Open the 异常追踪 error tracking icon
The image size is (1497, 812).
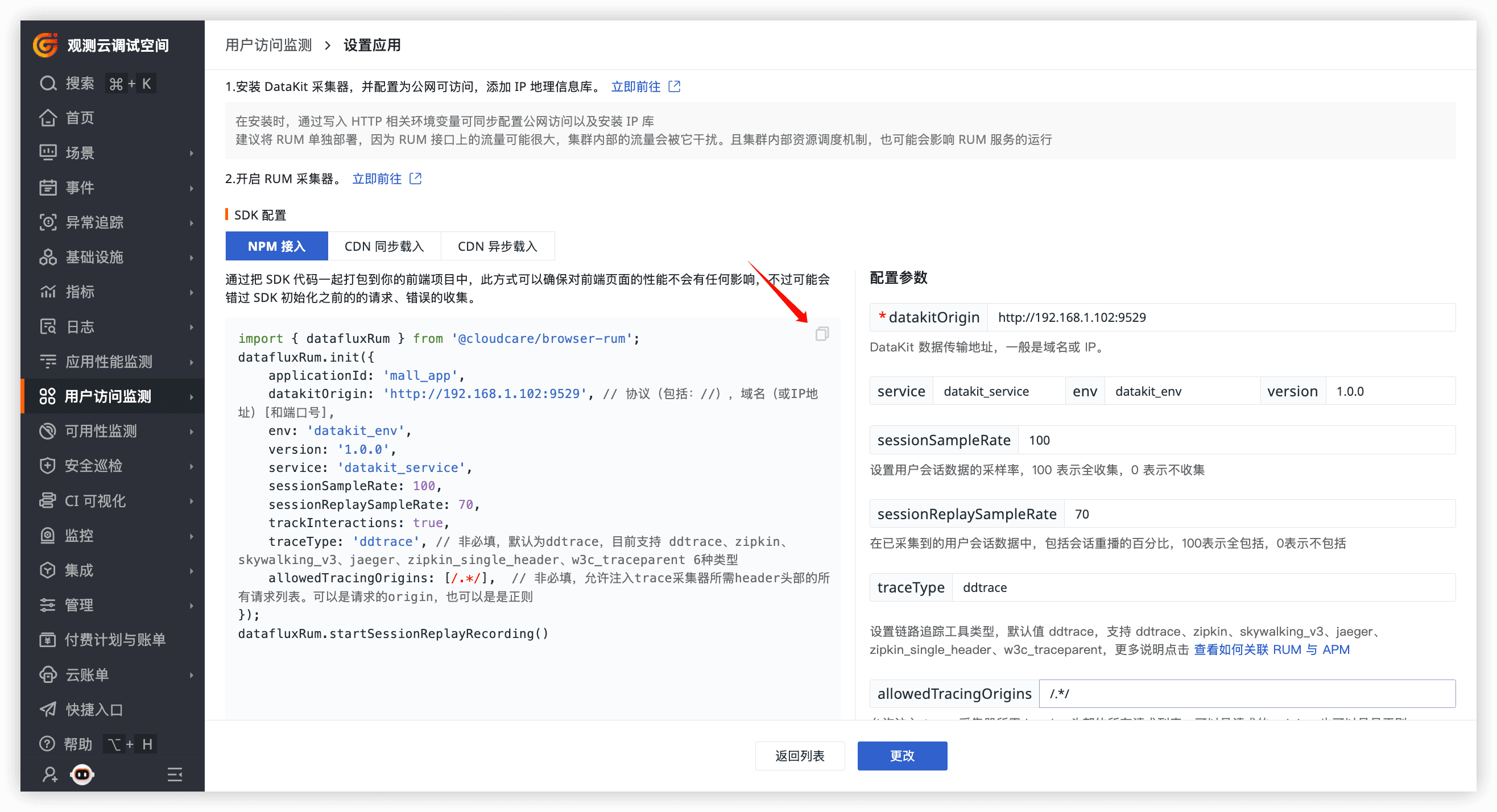click(49, 222)
